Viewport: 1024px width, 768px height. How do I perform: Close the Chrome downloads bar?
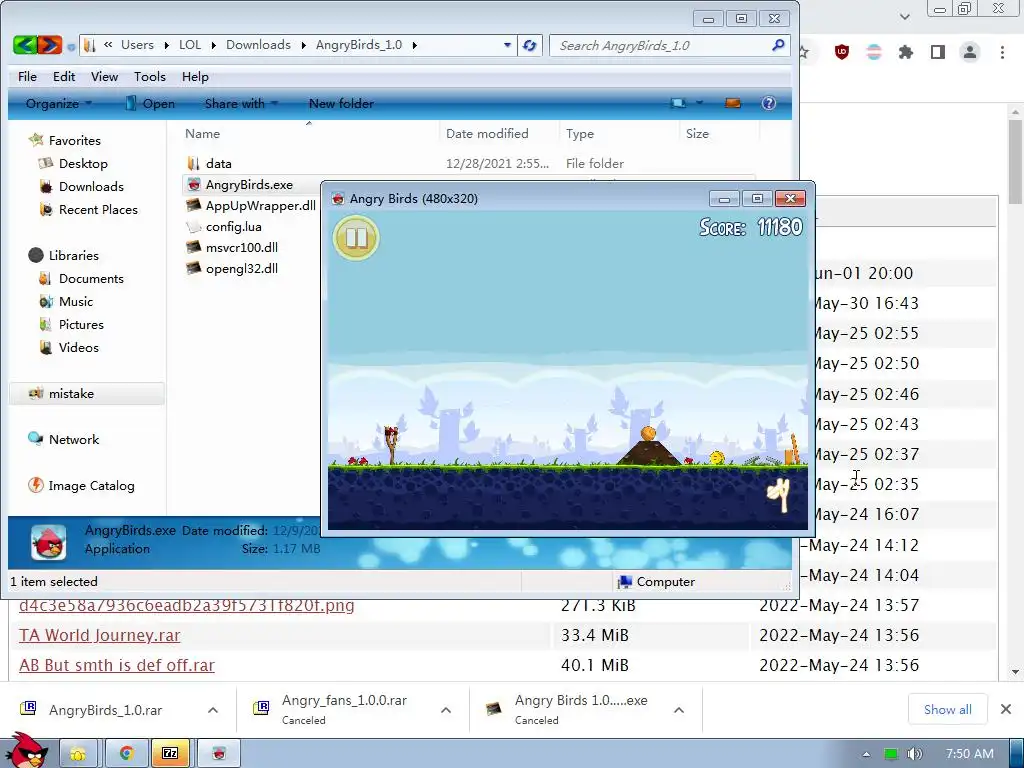[1006, 709]
